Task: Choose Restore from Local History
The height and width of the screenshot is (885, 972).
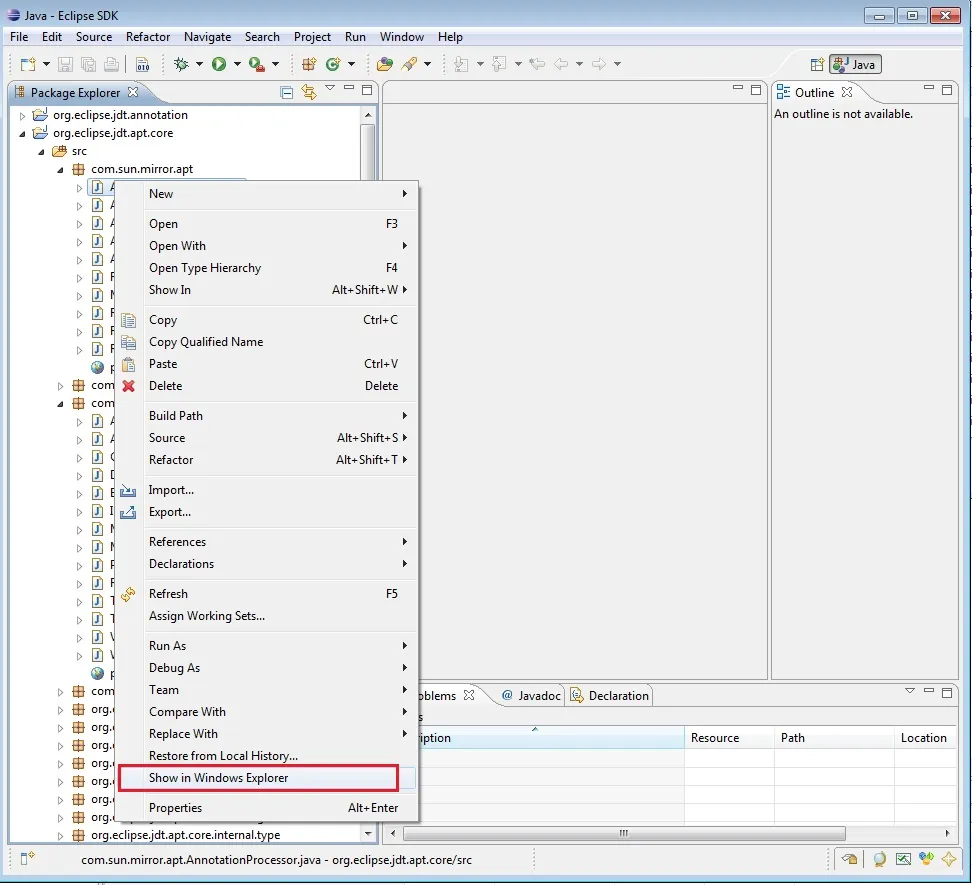Action: click(267, 755)
